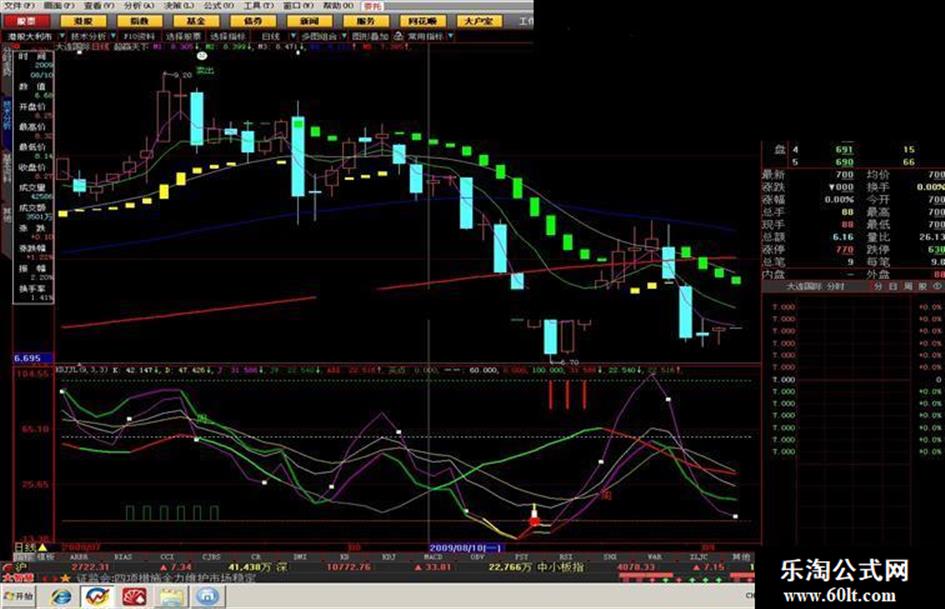The height and width of the screenshot is (609, 945).
Task: Click the 换手率 label in the left info panel
Action: tap(33, 289)
